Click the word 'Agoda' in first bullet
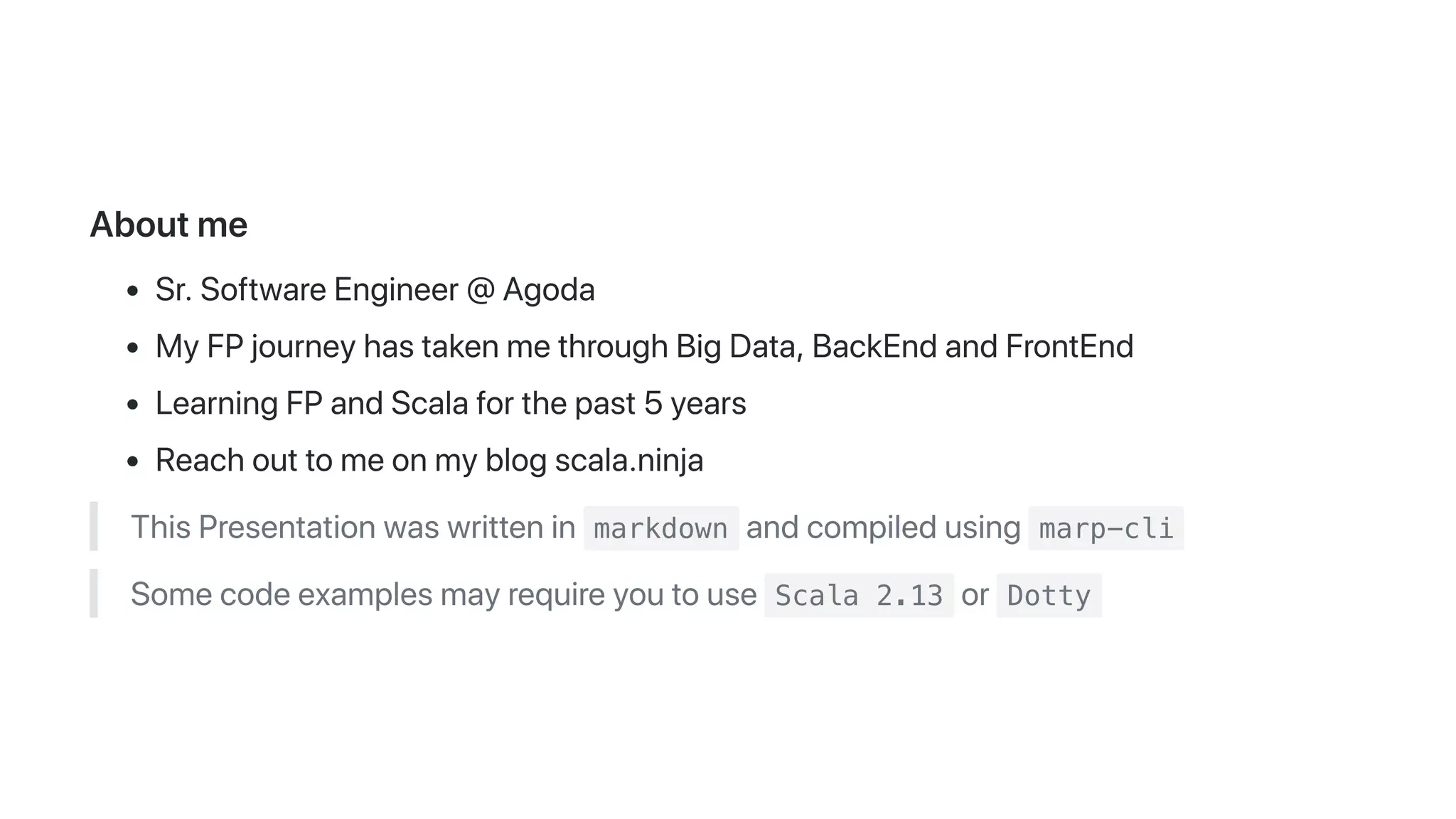The height and width of the screenshot is (819, 1456). click(548, 290)
